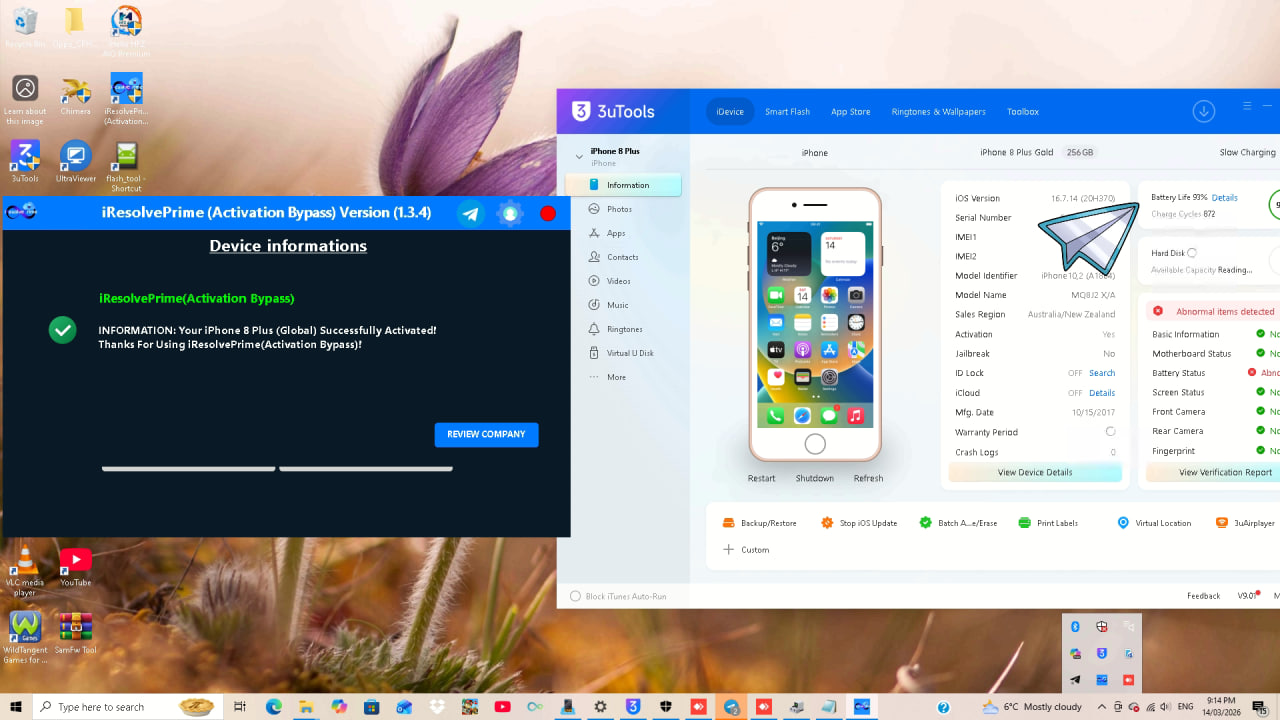Click View Device Details button
The height and width of the screenshot is (720, 1280).
tap(1035, 472)
